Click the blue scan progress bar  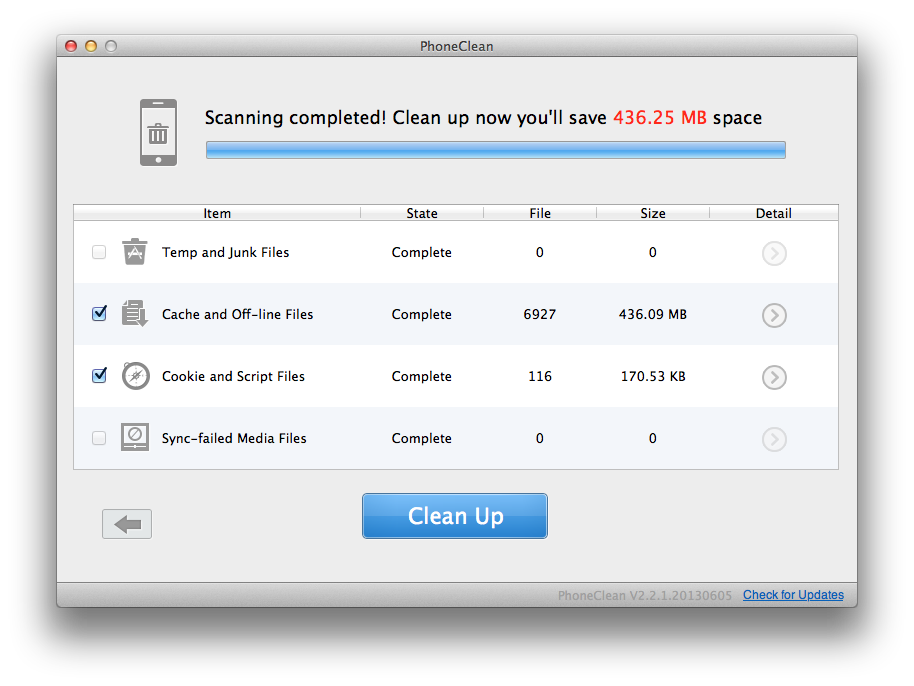point(495,150)
